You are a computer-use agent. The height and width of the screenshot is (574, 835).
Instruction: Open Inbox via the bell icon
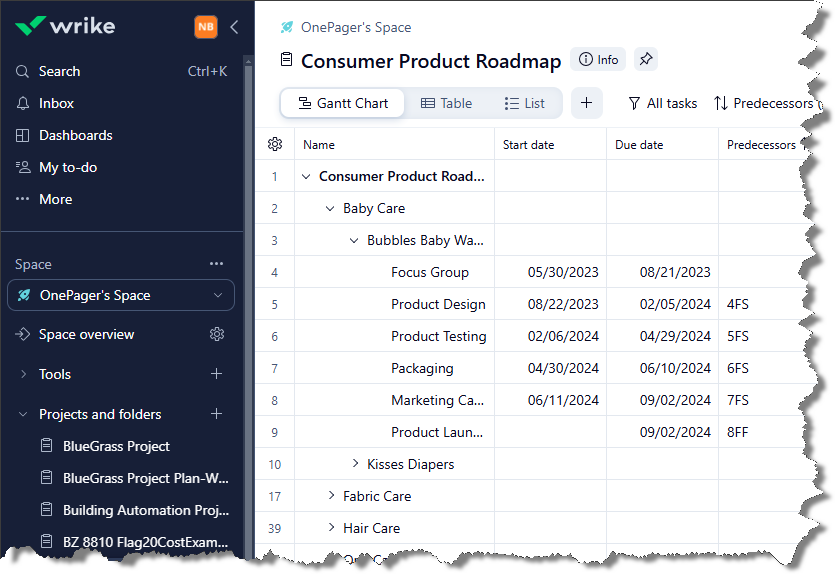point(22,103)
